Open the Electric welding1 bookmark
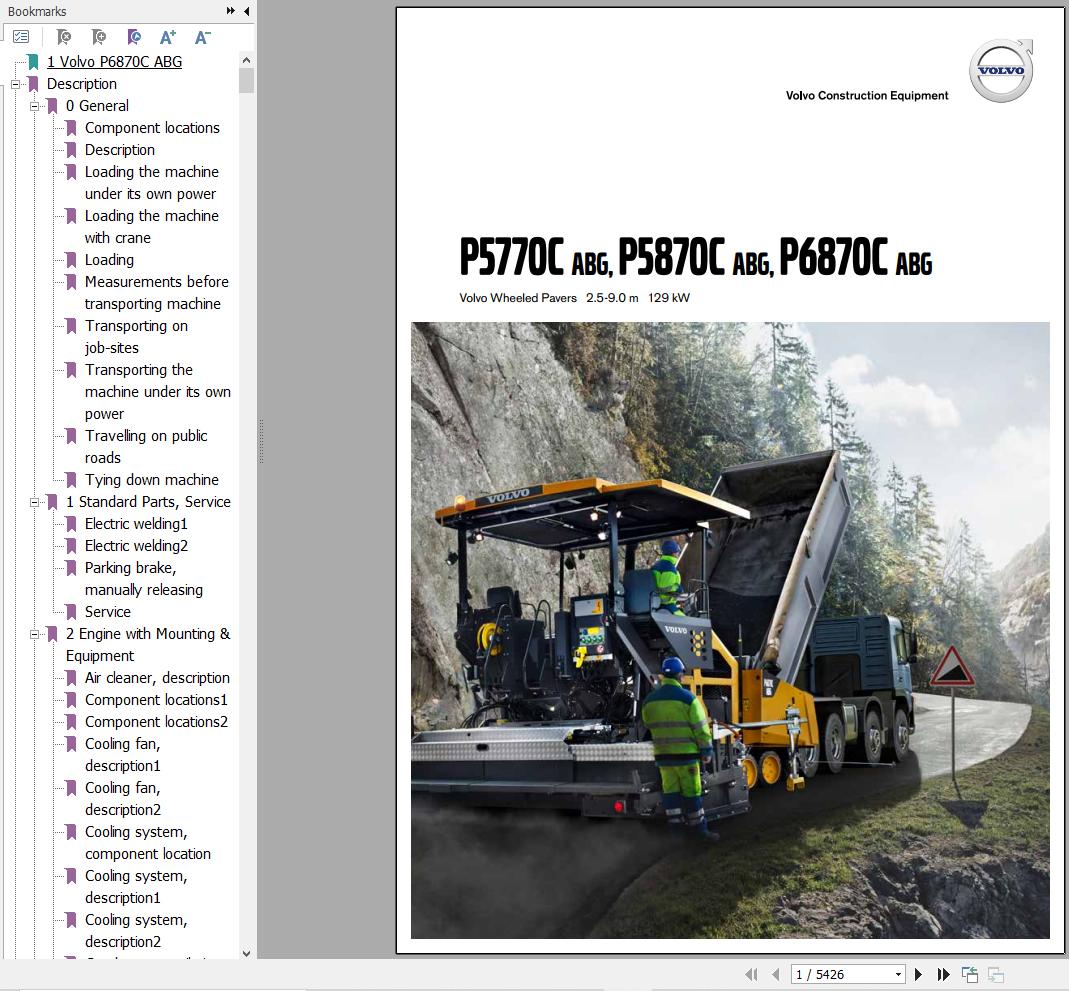Image resolution: width=1069 pixels, height=991 pixels. click(x=136, y=523)
